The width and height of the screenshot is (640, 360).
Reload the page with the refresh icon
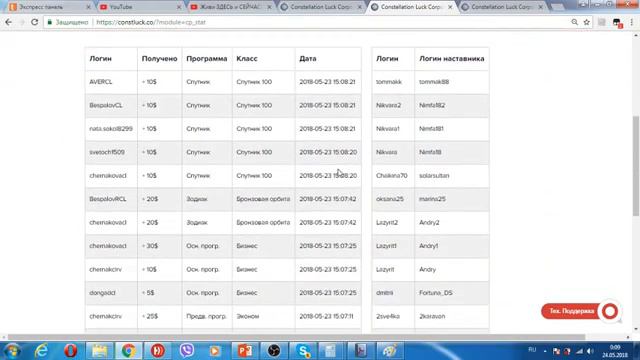click(35, 22)
